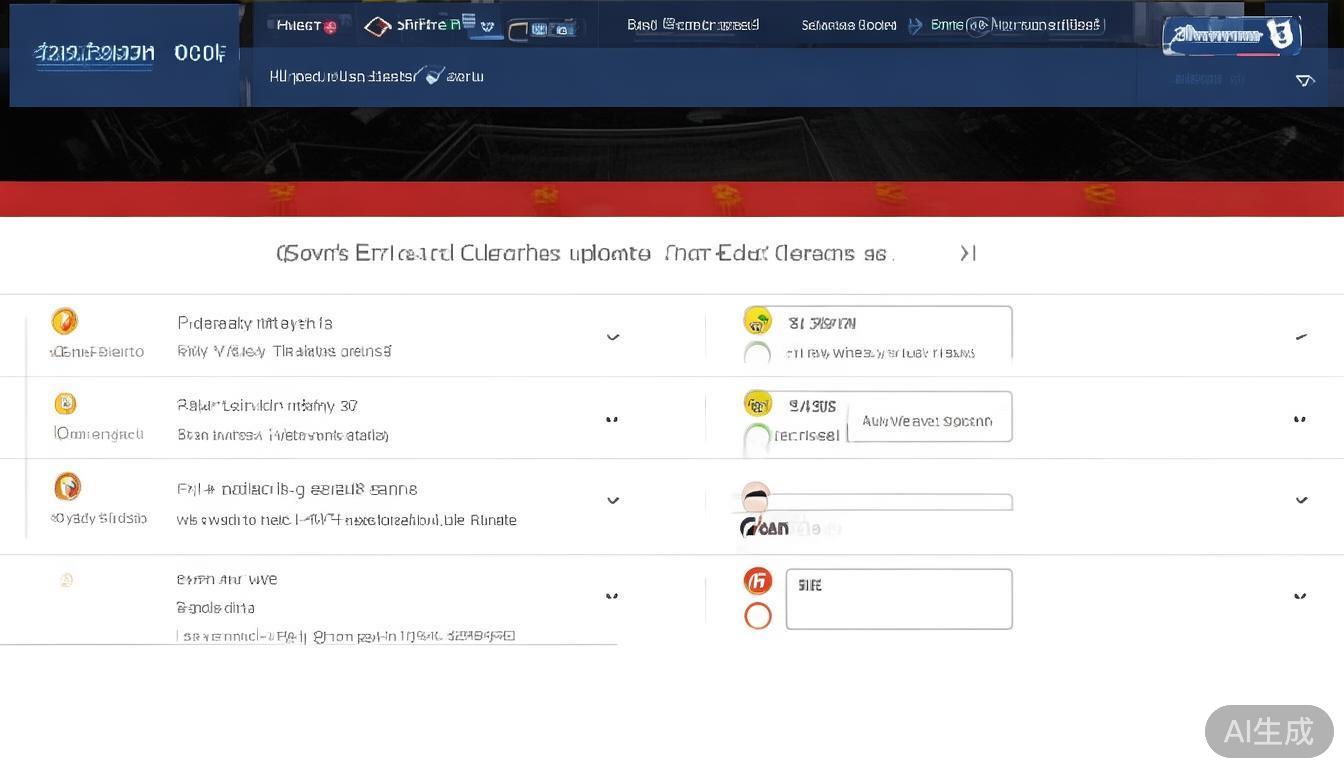Select the green radio circle in the first right row
Screen dimensions: 1344x768
[758, 353]
